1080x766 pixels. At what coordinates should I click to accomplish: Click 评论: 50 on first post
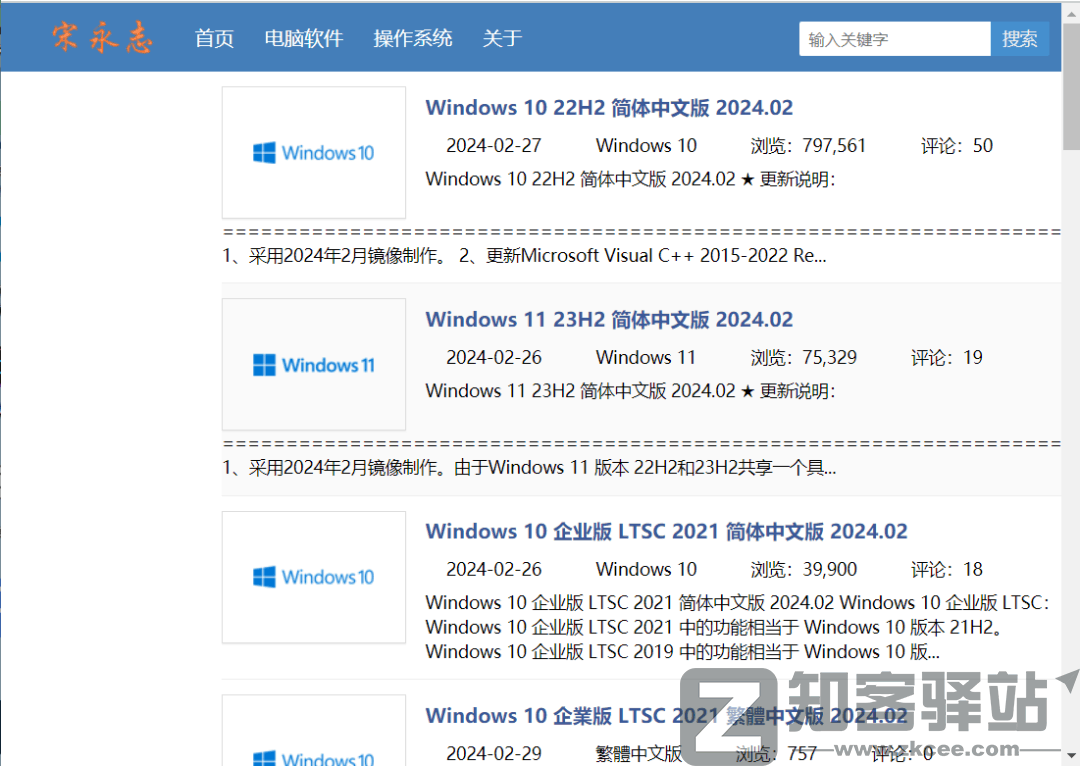956,146
